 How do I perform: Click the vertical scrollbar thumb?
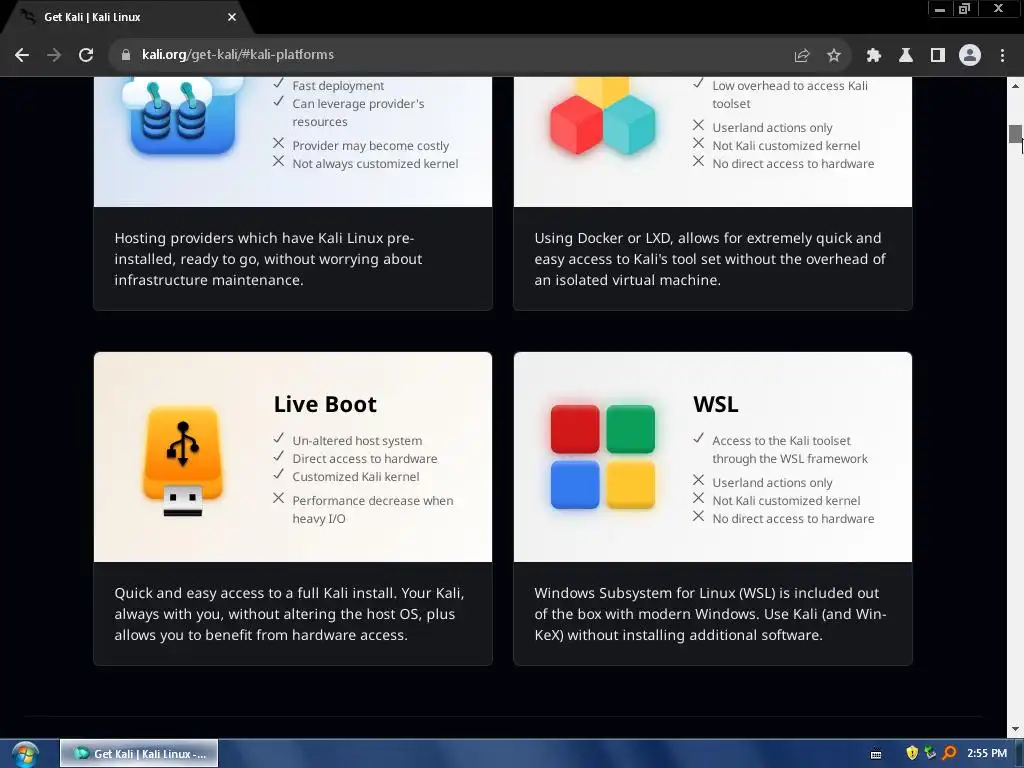1015,134
